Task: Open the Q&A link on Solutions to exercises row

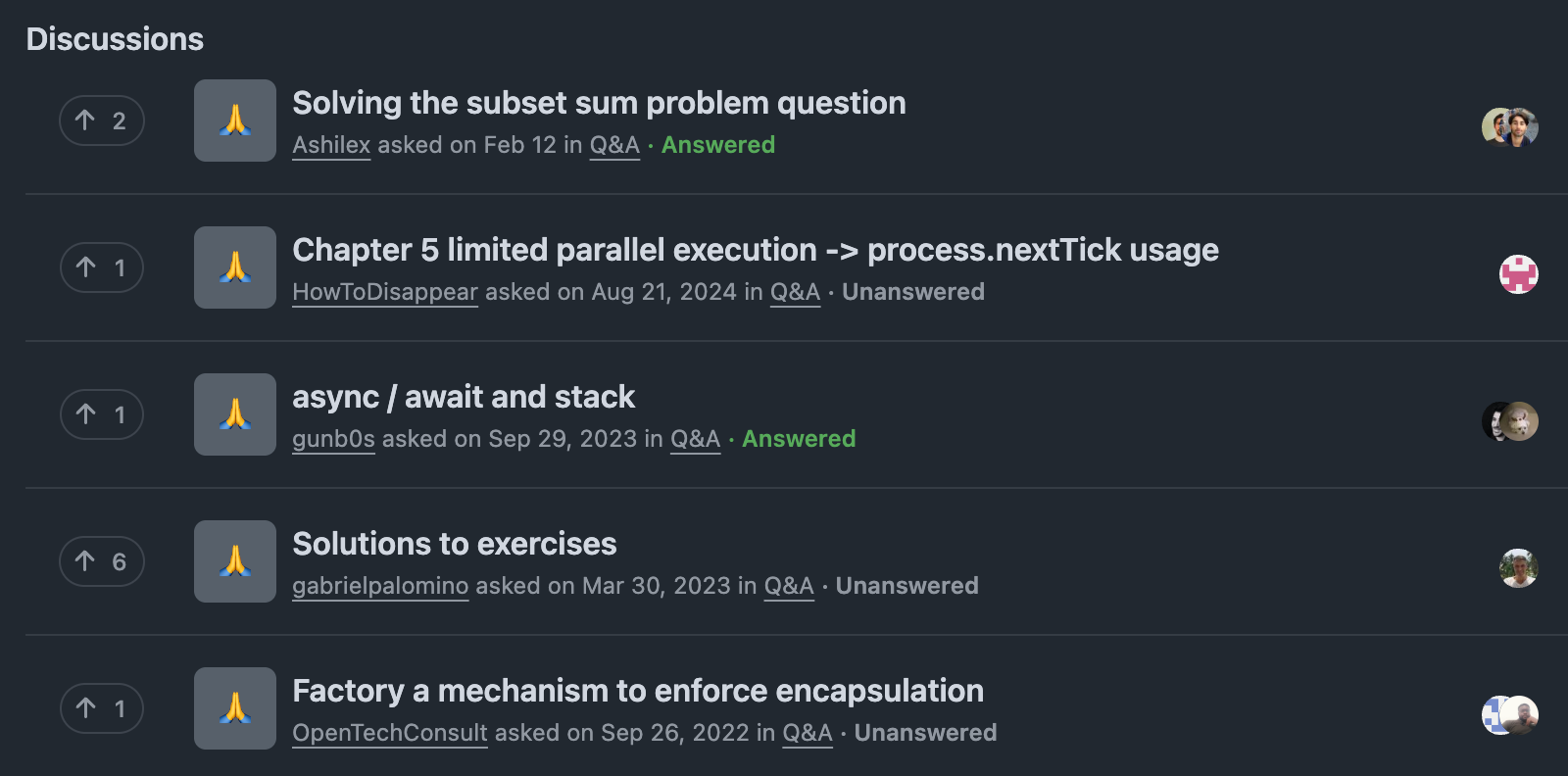Action: pos(789,585)
